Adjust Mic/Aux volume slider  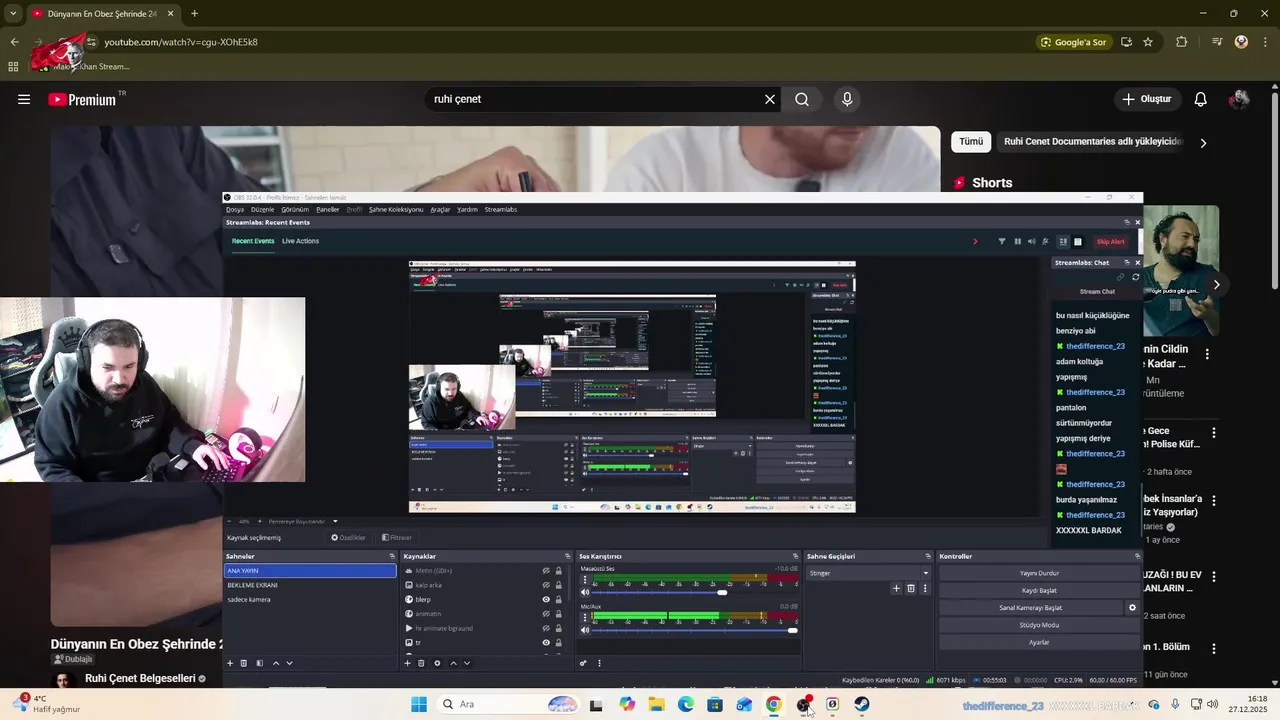695,630
